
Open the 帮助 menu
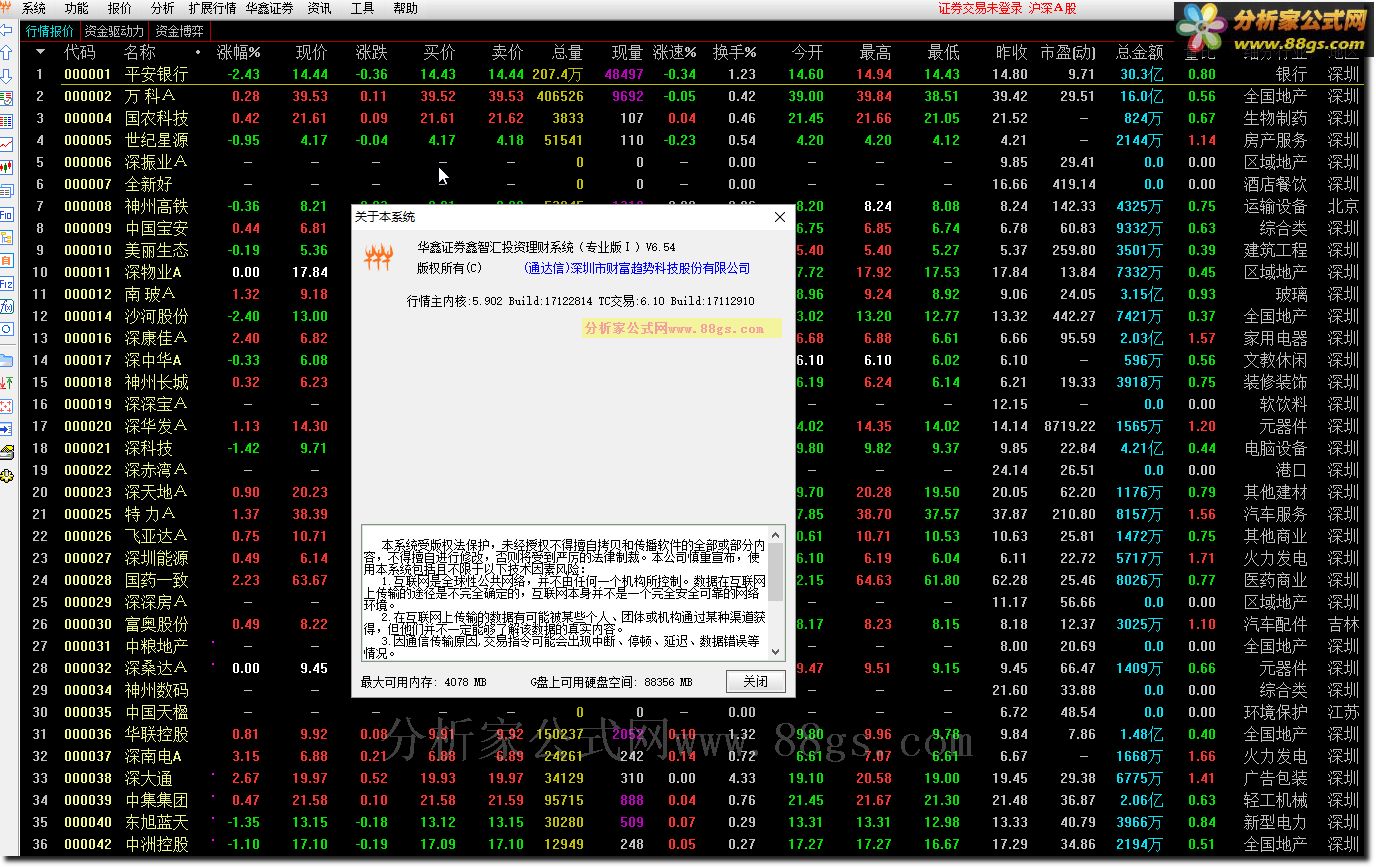tap(405, 8)
